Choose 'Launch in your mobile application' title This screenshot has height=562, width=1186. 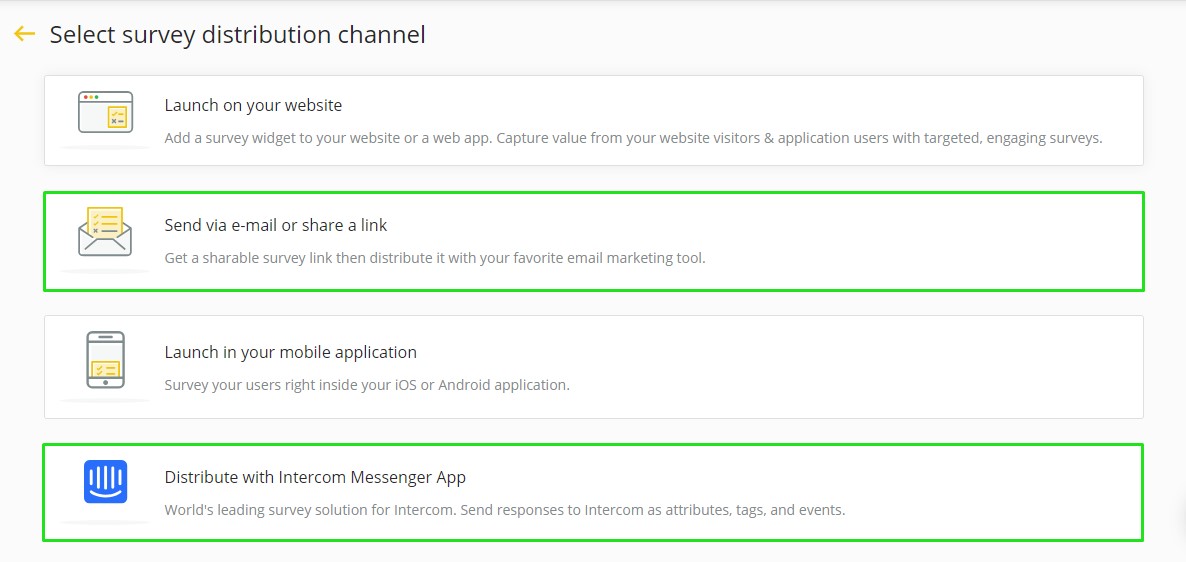290,352
